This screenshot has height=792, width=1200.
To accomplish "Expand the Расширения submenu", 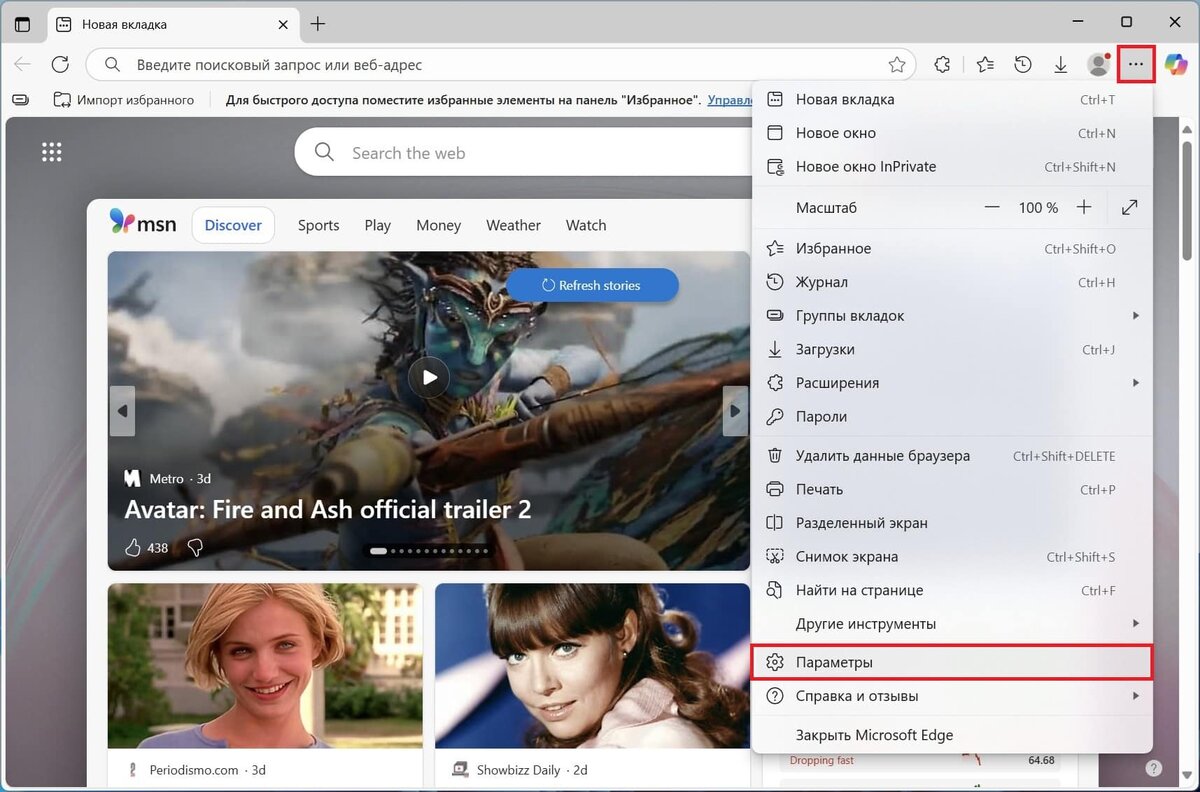I will (1135, 383).
